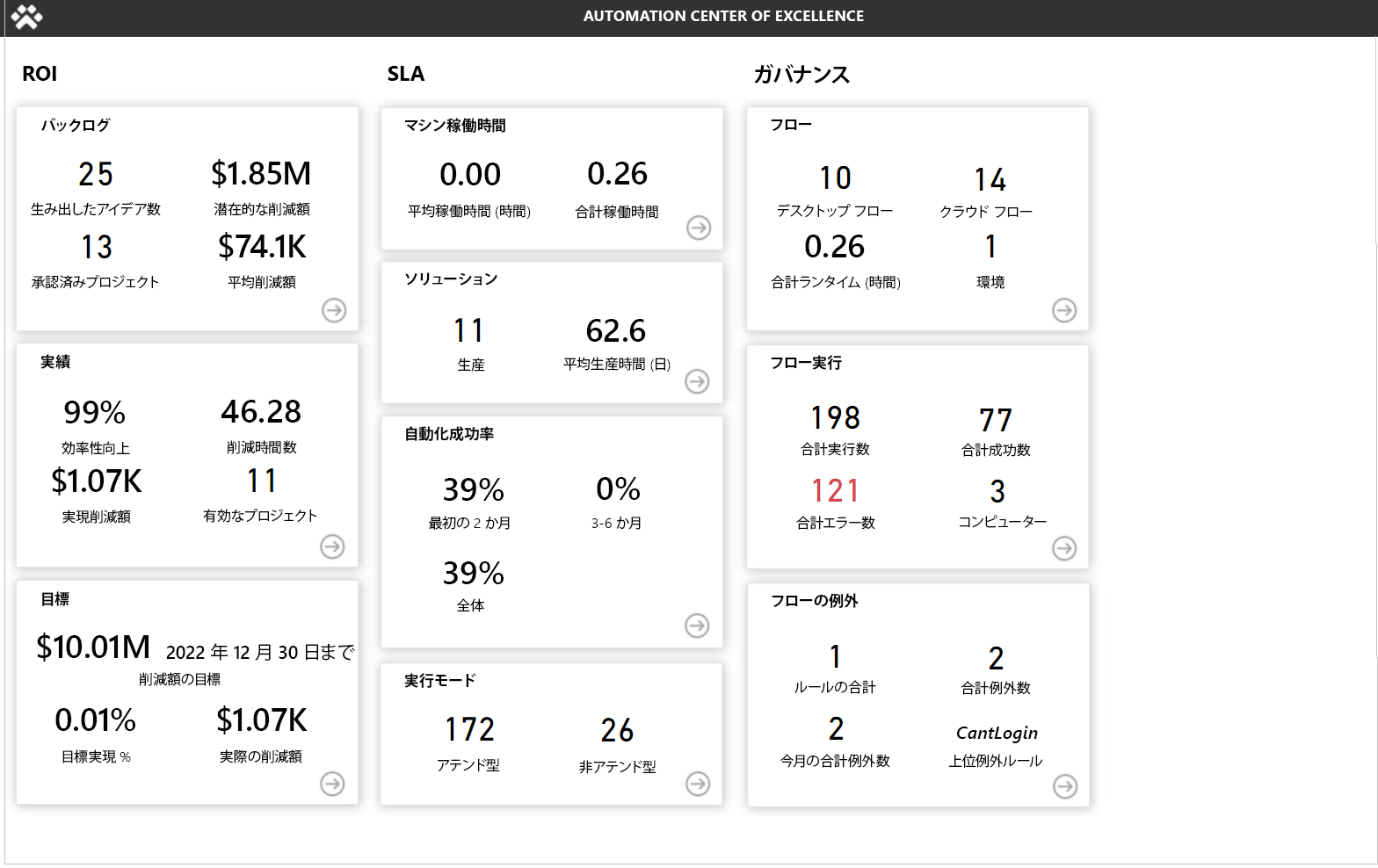Click the 実現削減額 label
1378x868 pixels.
coord(97,517)
